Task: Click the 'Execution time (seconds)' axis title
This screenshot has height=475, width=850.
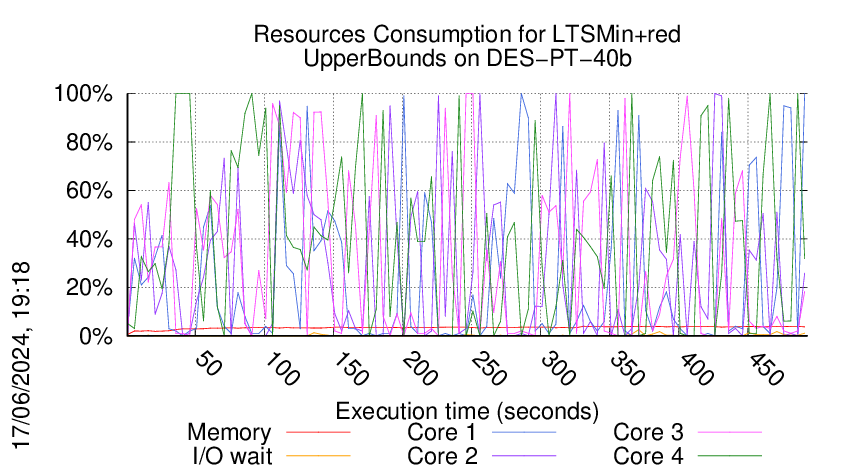Action: pos(467,412)
